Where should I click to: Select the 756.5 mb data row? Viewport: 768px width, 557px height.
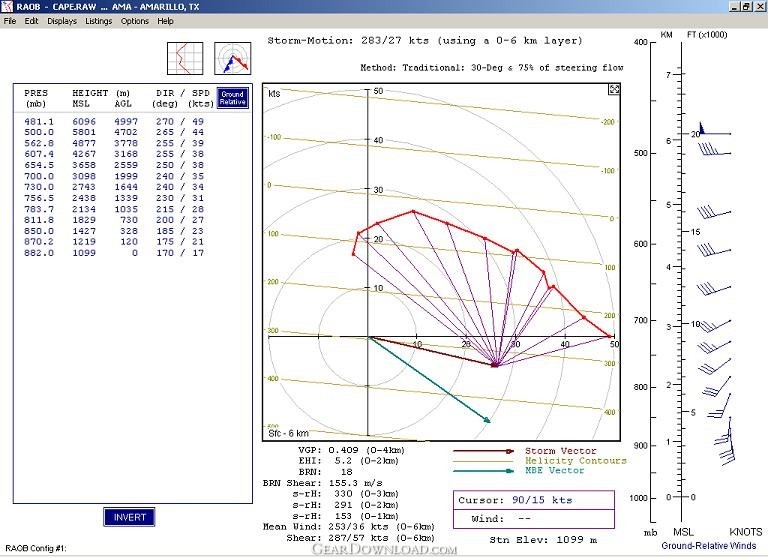click(x=114, y=198)
